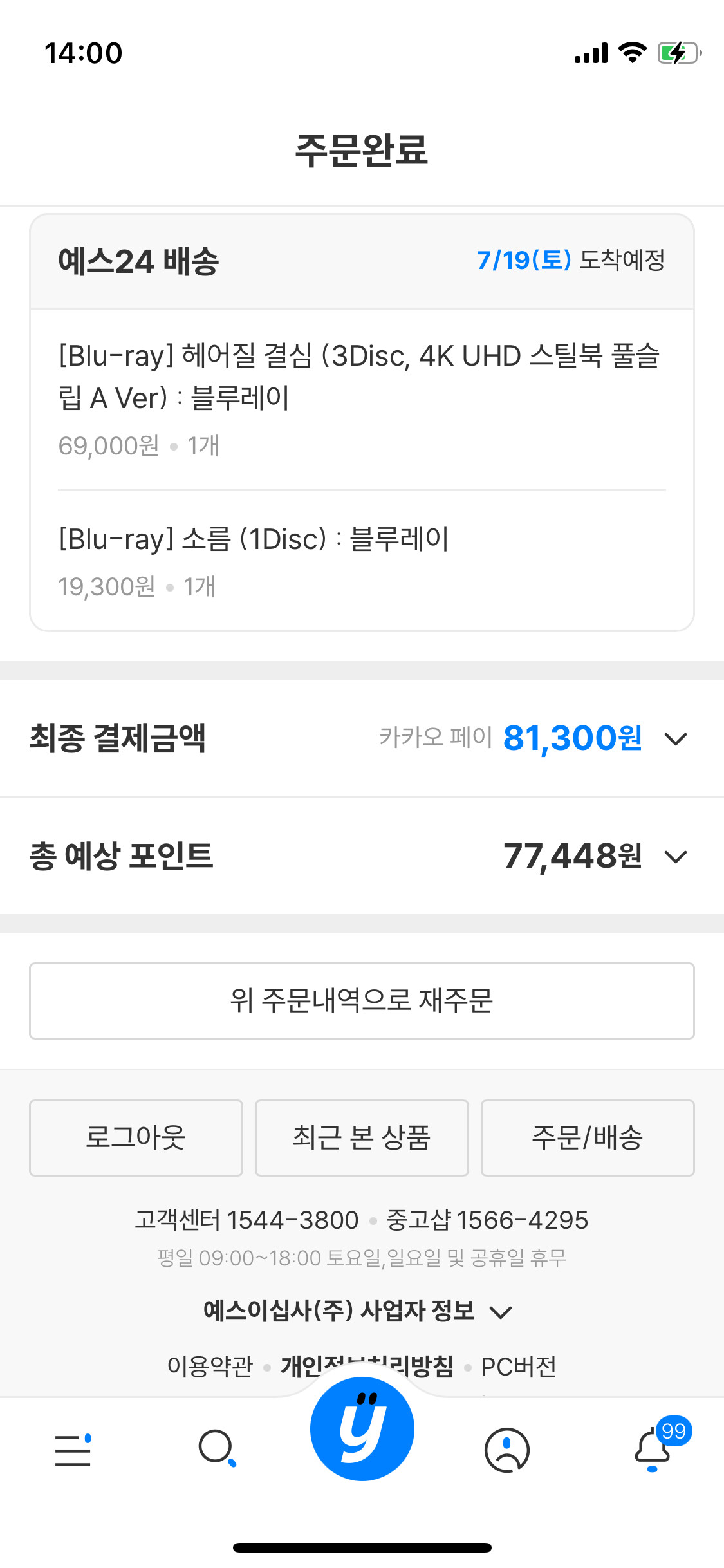
Task: Expand 총 예상 포인트 chevron
Action: 676,857
